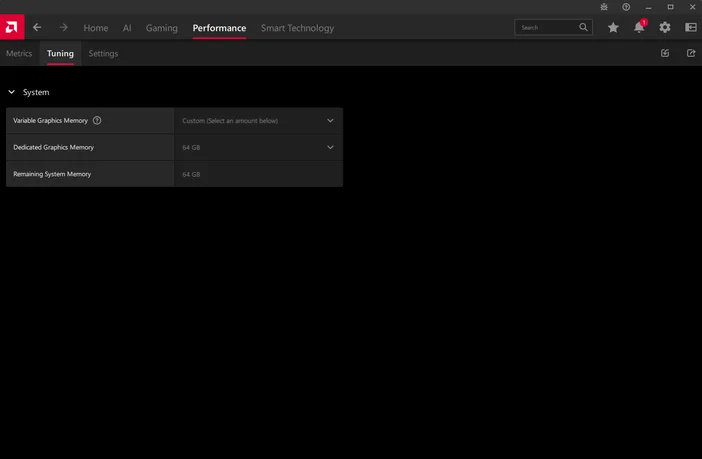Expand the Dedicated Graphics Memory dropdown
Image resolution: width=702 pixels, height=459 pixels.
(330, 147)
